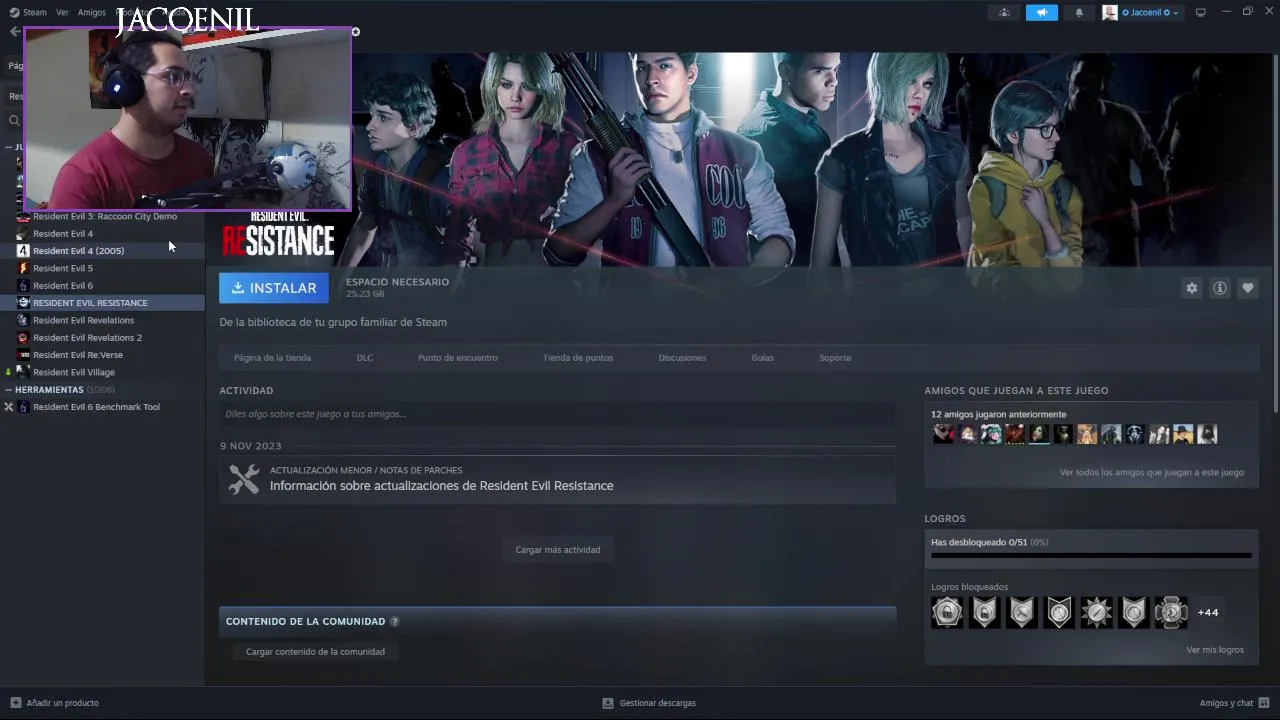Image resolution: width=1280 pixels, height=720 pixels.
Task: Click the Resident Evil 4 (2005) game icon
Action: coord(23,251)
